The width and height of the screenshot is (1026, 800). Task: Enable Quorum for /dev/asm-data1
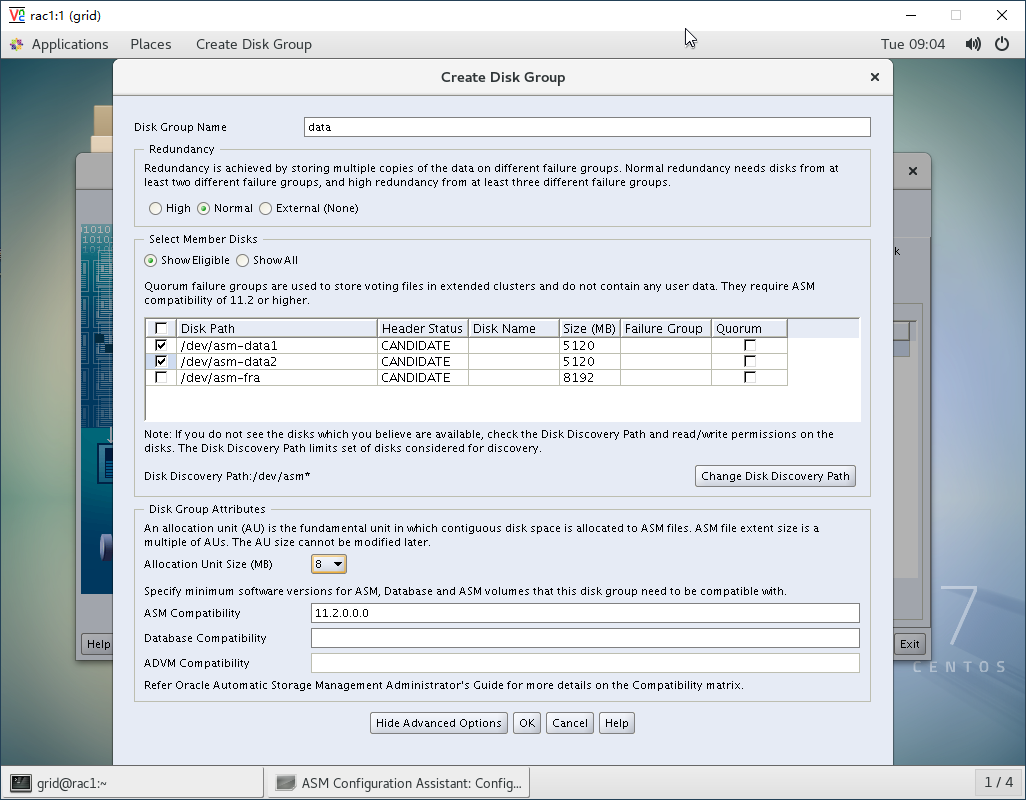click(x=750, y=345)
